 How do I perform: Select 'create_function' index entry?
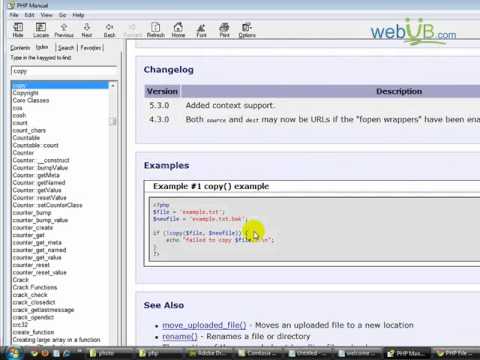33,332
